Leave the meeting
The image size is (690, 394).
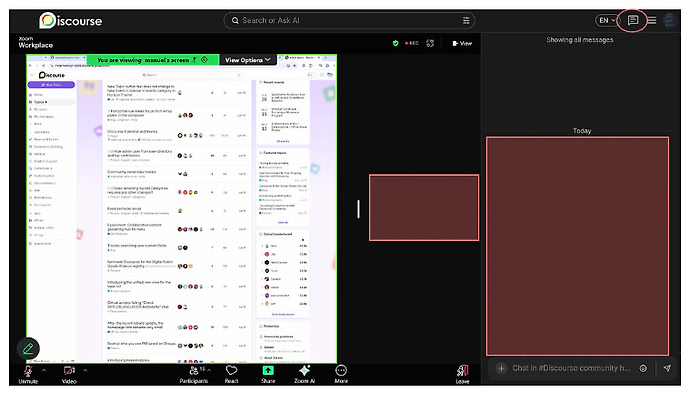tap(462, 375)
